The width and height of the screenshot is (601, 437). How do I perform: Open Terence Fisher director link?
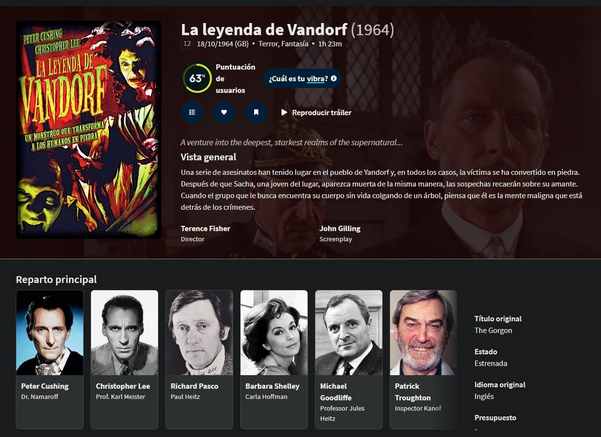(205, 228)
